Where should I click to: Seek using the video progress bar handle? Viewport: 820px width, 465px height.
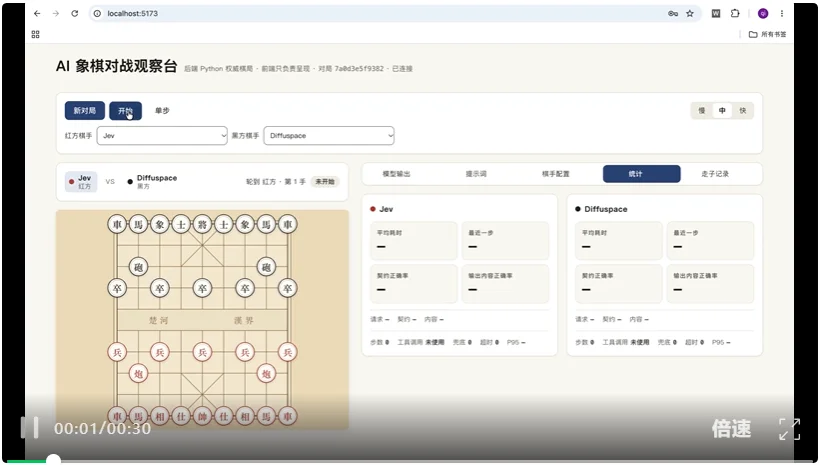[x=53, y=460]
